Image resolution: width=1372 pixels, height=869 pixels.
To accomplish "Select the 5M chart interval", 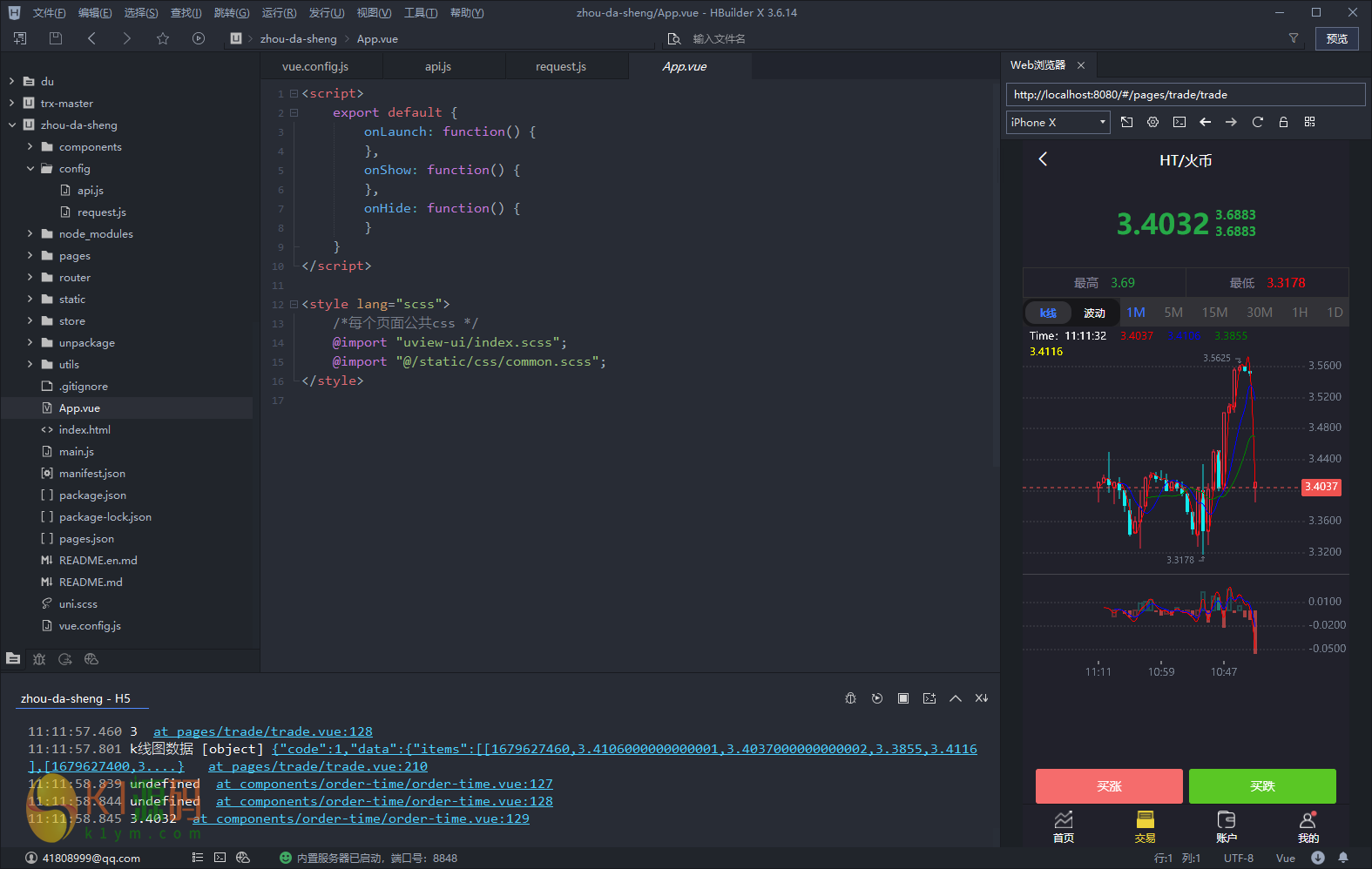I will pos(1173,313).
